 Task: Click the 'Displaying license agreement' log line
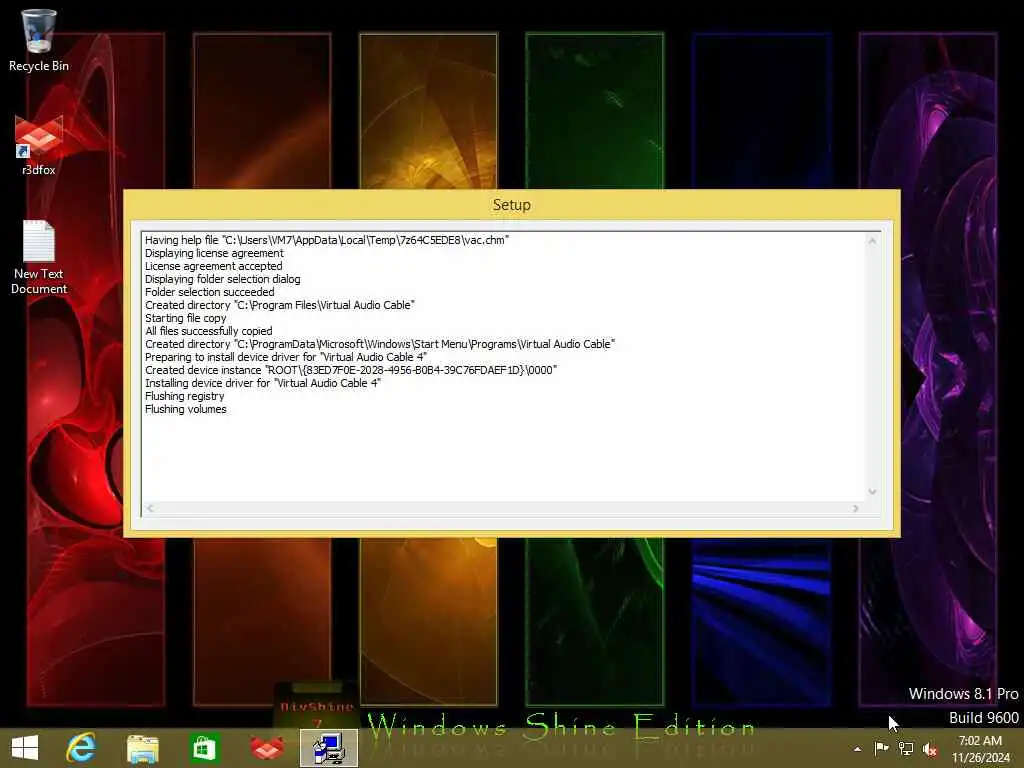214,253
